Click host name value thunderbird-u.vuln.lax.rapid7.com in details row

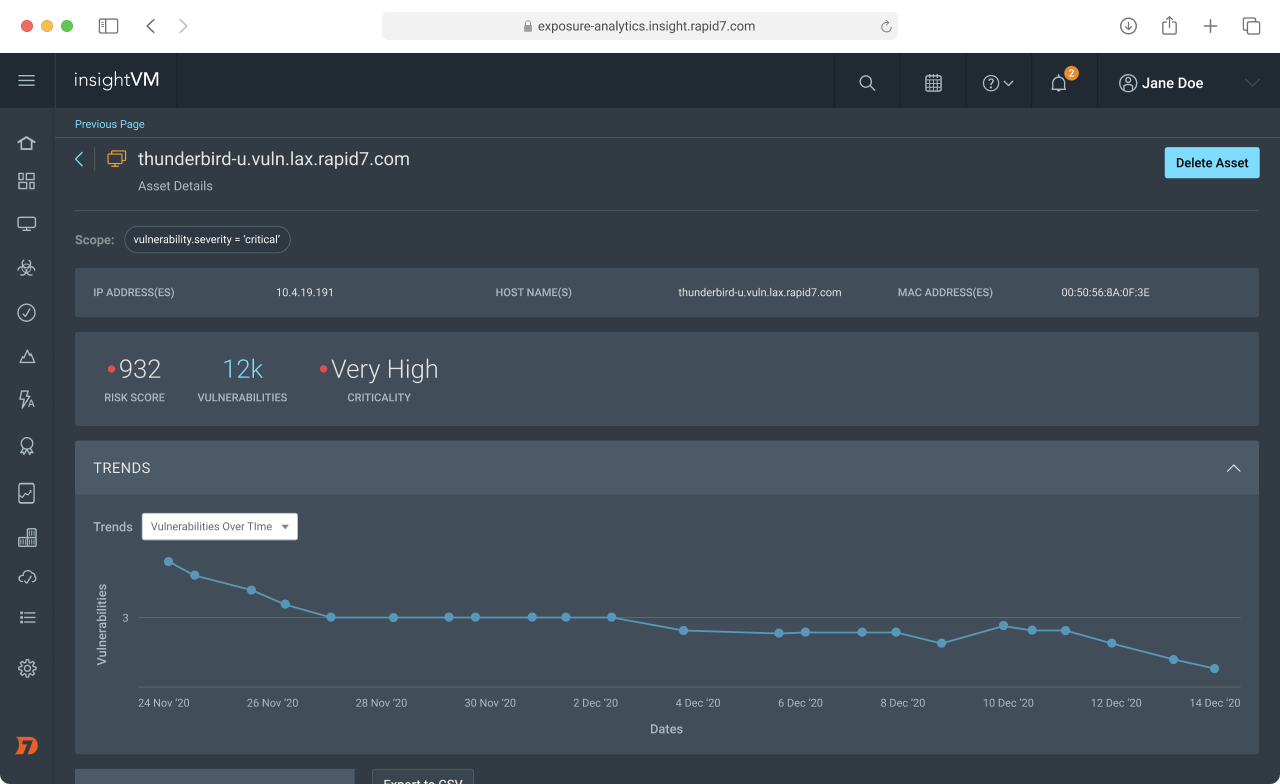760,293
